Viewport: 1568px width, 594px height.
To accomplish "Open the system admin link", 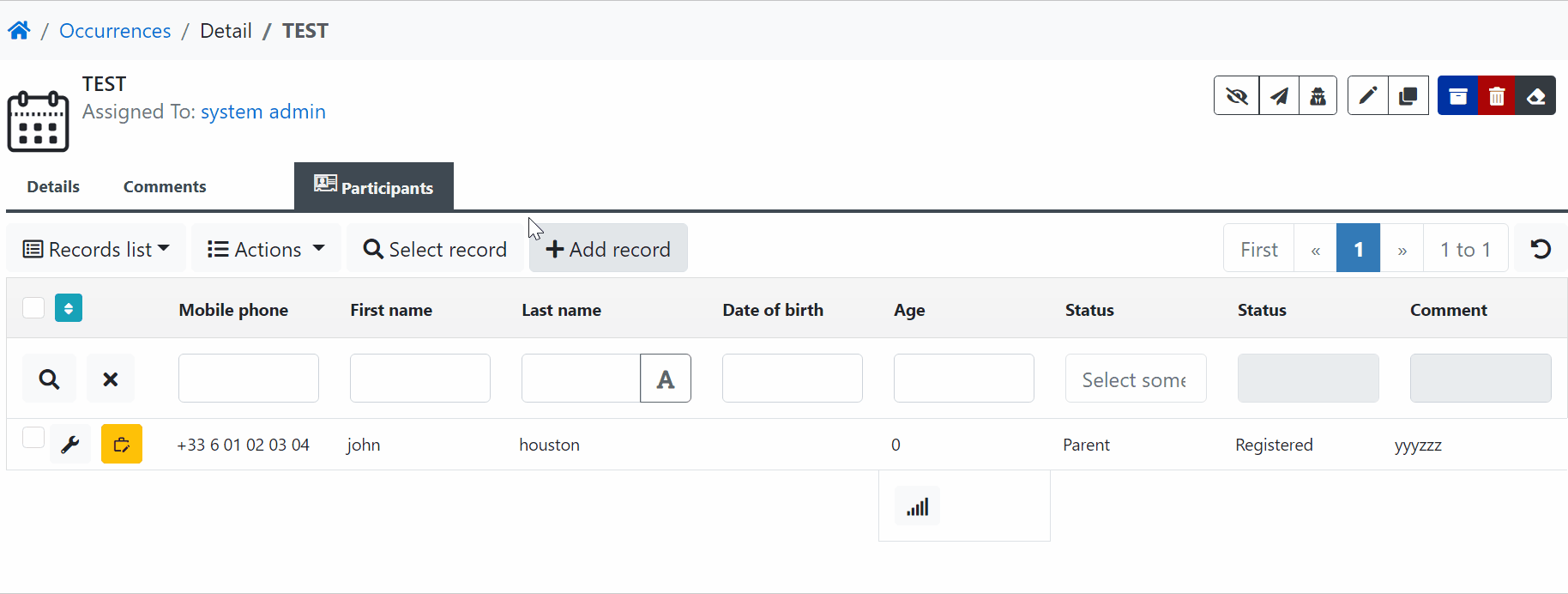I will (x=263, y=112).
